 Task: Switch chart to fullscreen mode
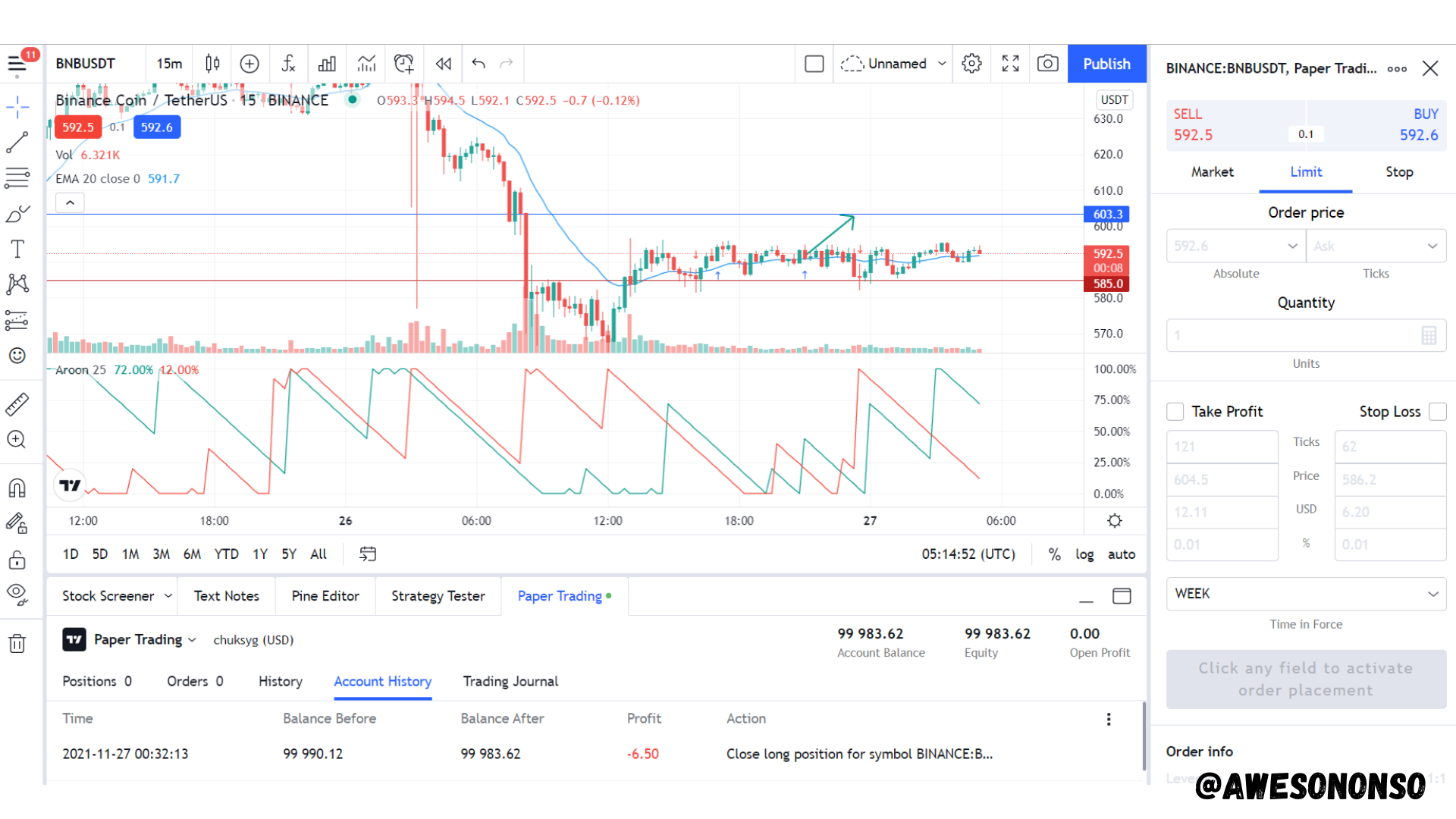tap(1010, 64)
